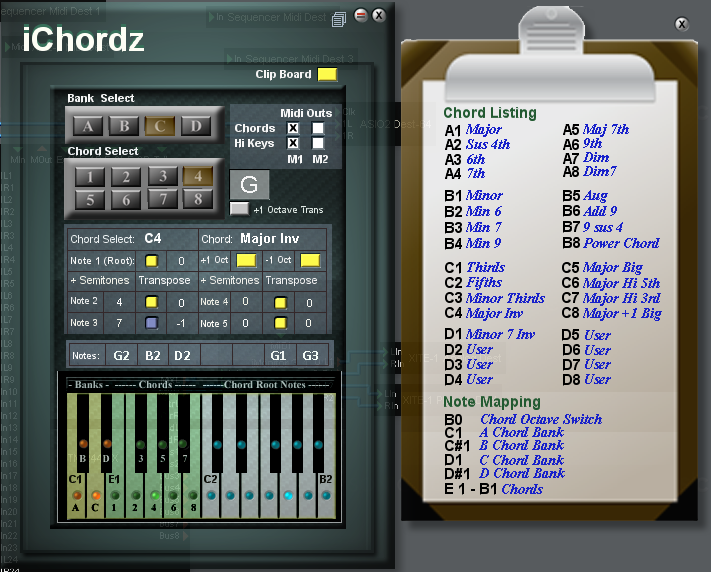Click Note 2 semitones value field
The image size is (711, 572).
(x=118, y=302)
